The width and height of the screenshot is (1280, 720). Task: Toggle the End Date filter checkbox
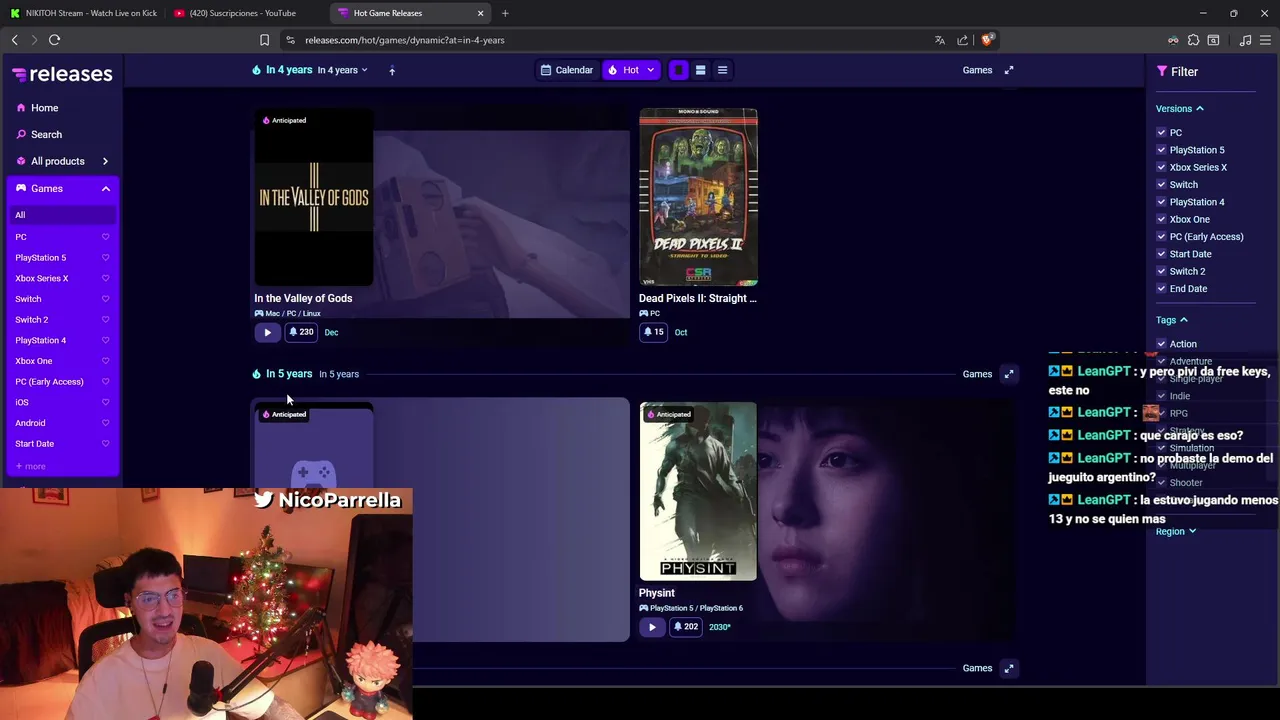[x=1161, y=289]
